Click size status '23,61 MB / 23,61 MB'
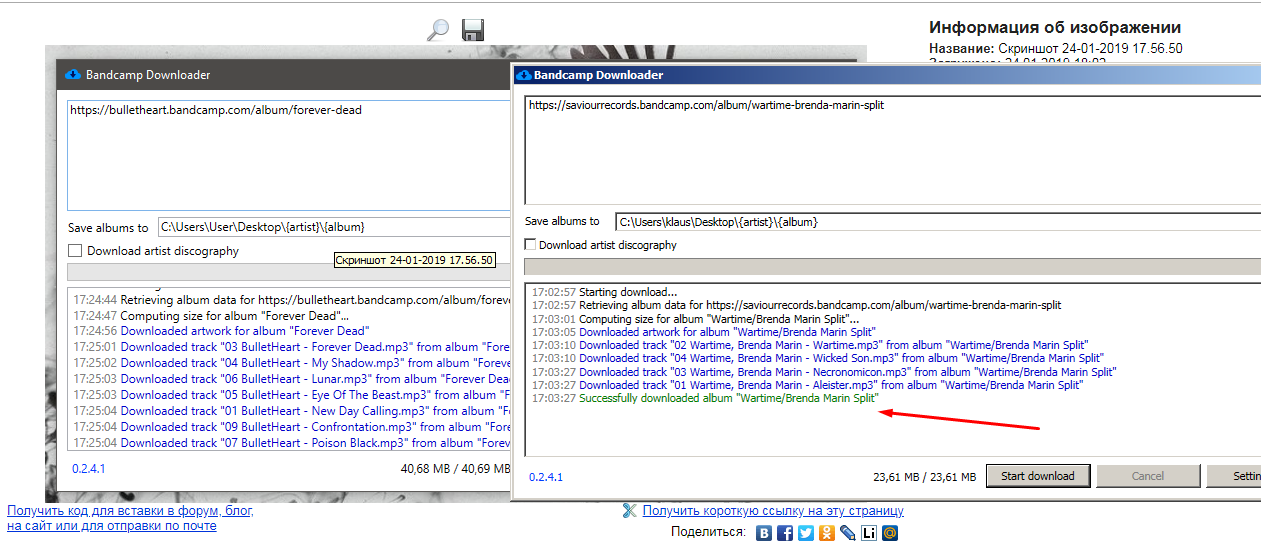1261x545 pixels. click(x=924, y=477)
